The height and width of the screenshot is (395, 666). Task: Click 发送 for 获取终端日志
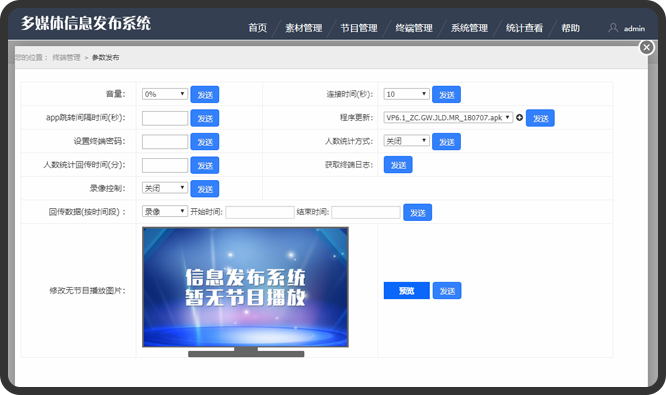click(398, 165)
